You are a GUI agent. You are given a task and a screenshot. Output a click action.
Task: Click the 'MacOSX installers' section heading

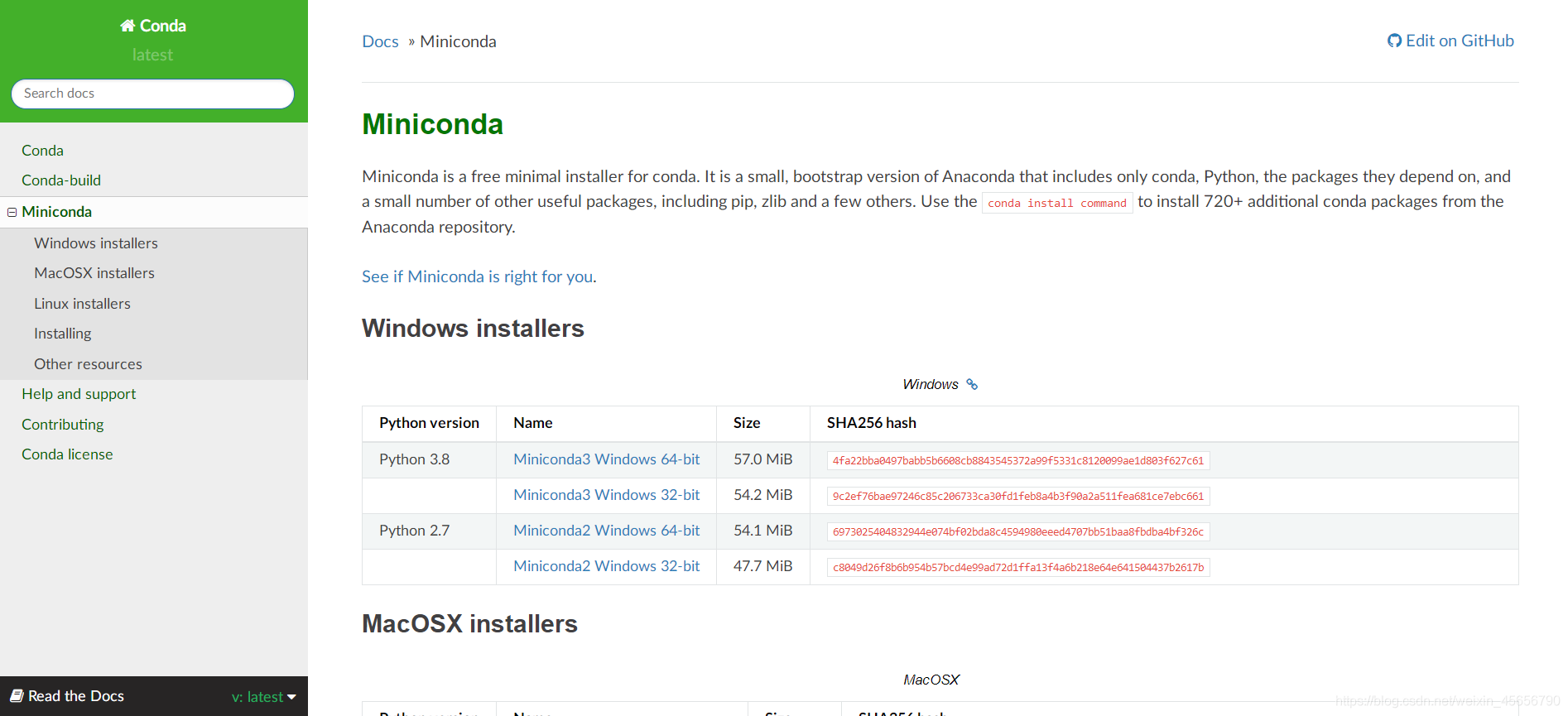click(469, 624)
